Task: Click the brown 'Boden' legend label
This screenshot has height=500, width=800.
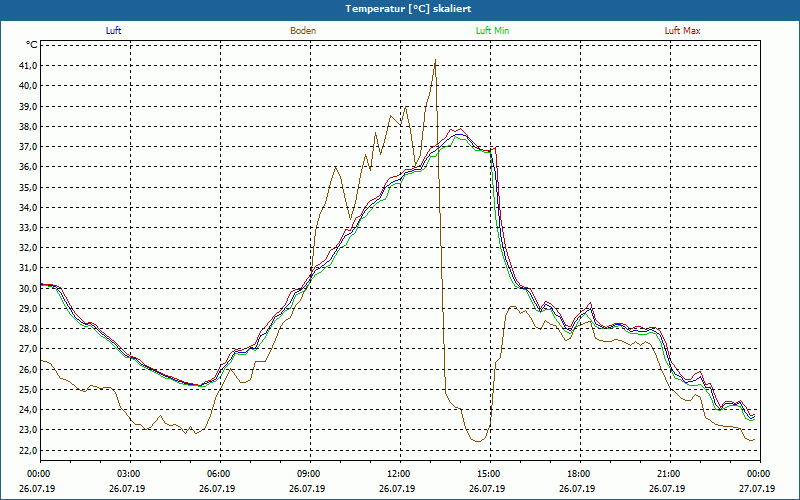Action: (x=303, y=31)
